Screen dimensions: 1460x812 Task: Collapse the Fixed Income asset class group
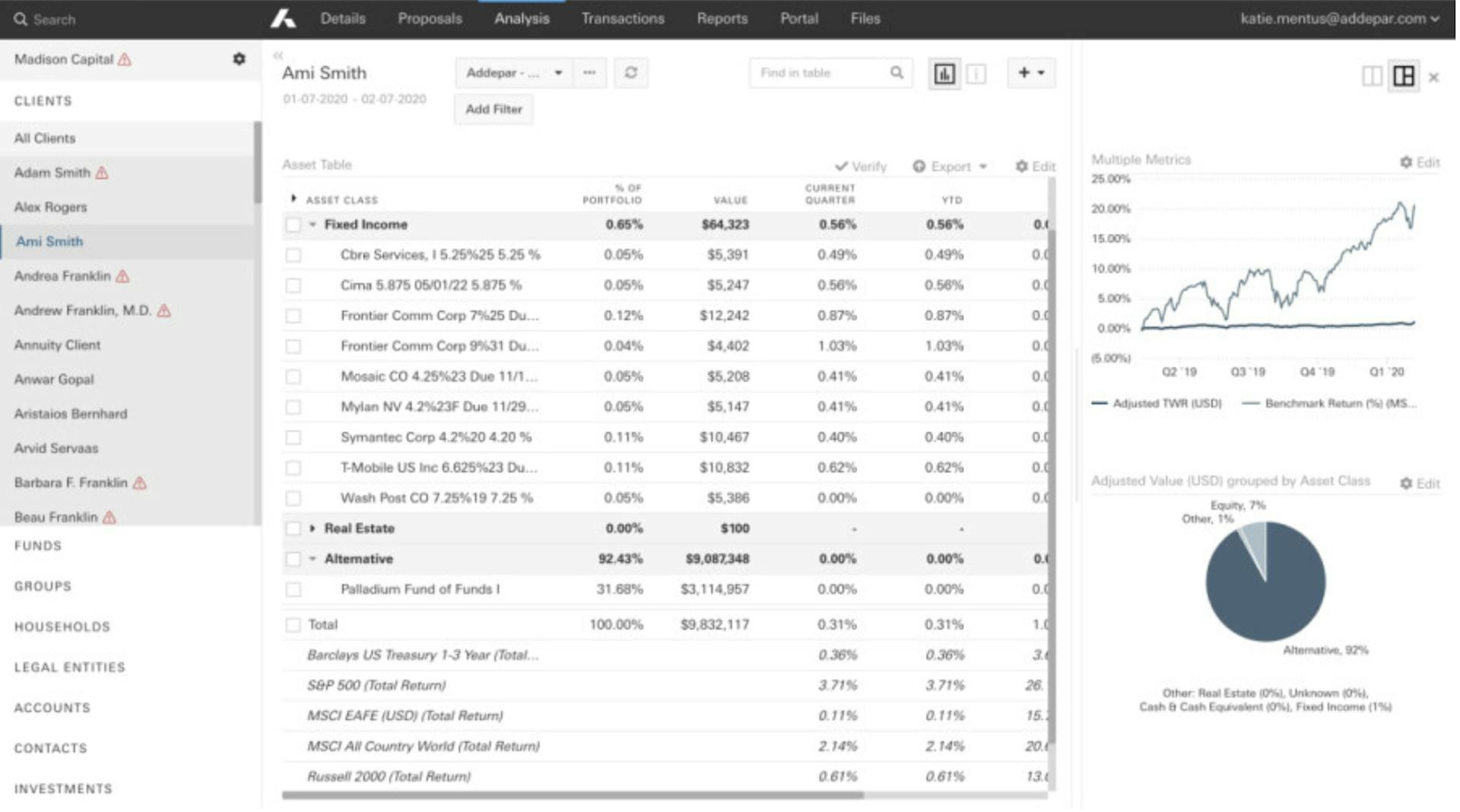pos(314,224)
